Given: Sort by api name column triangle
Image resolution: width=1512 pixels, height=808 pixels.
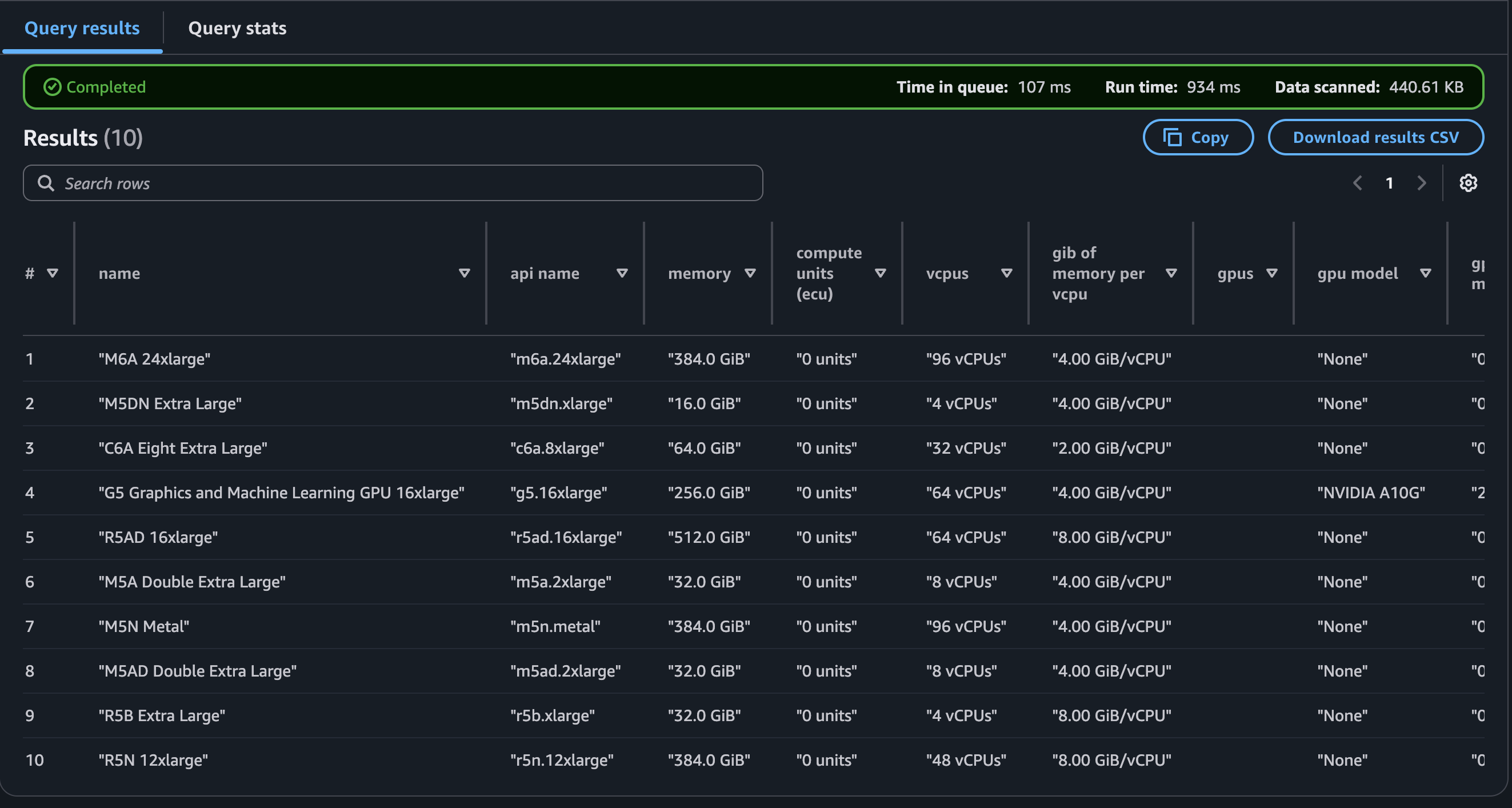Looking at the screenshot, I should click(x=622, y=274).
